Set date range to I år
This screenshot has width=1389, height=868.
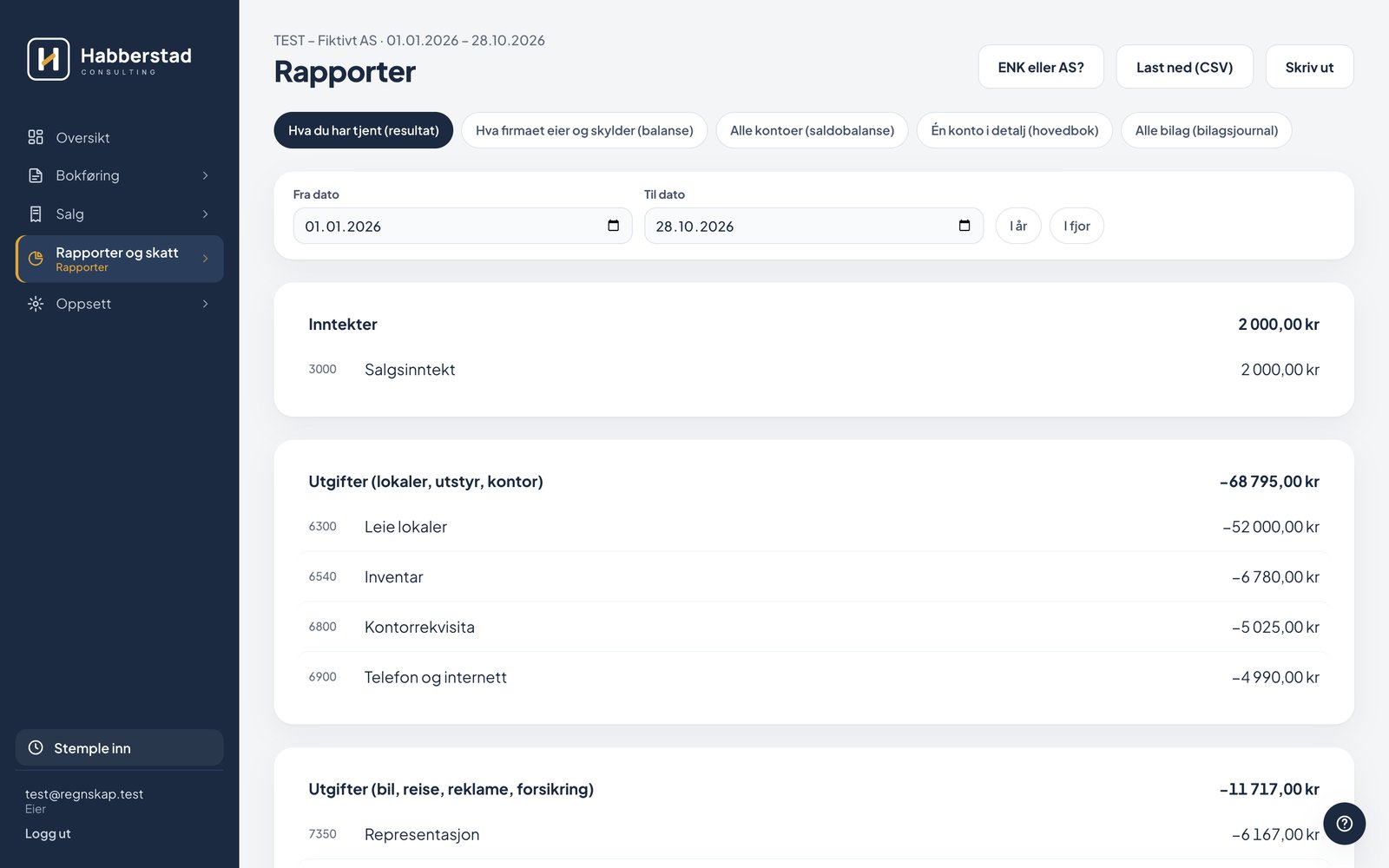tap(1018, 226)
